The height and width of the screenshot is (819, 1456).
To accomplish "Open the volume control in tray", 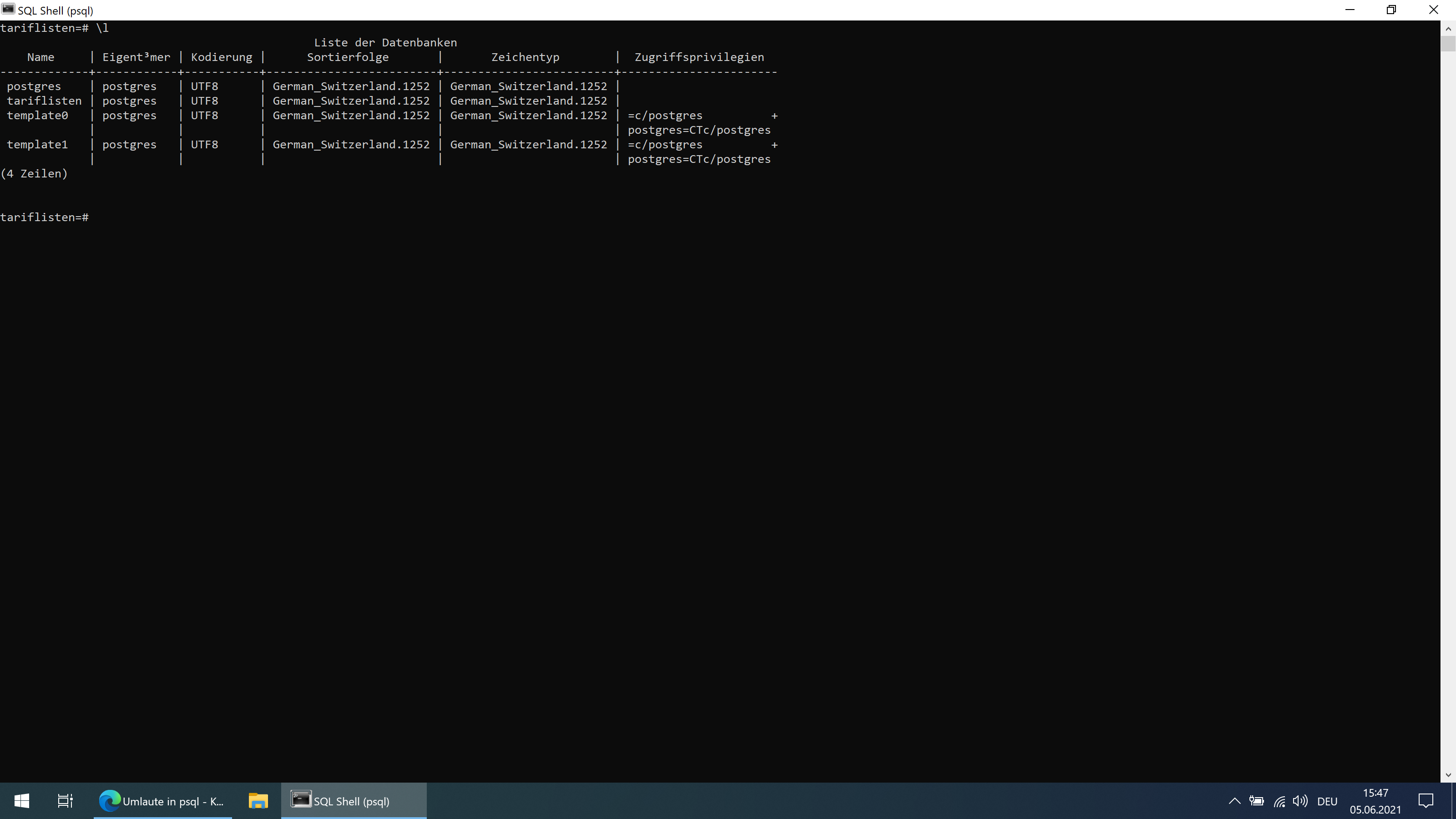I will click(x=1300, y=801).
